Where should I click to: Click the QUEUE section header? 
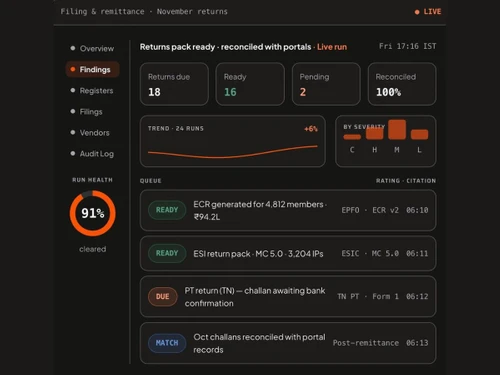point(151,181)
